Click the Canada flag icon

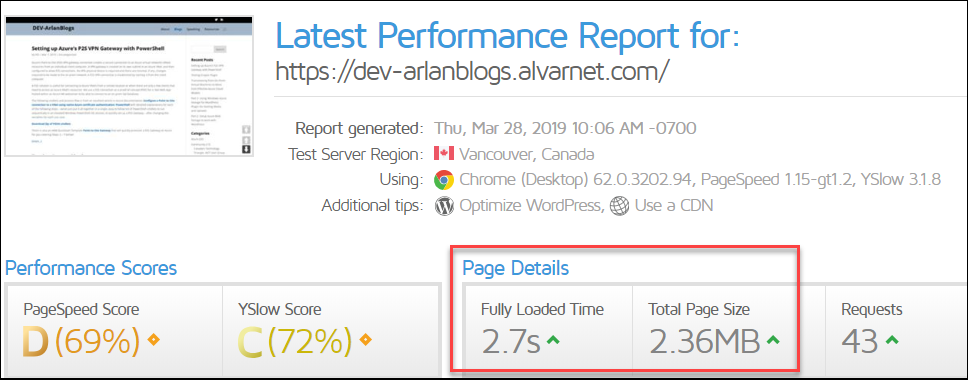click(444, 154)
